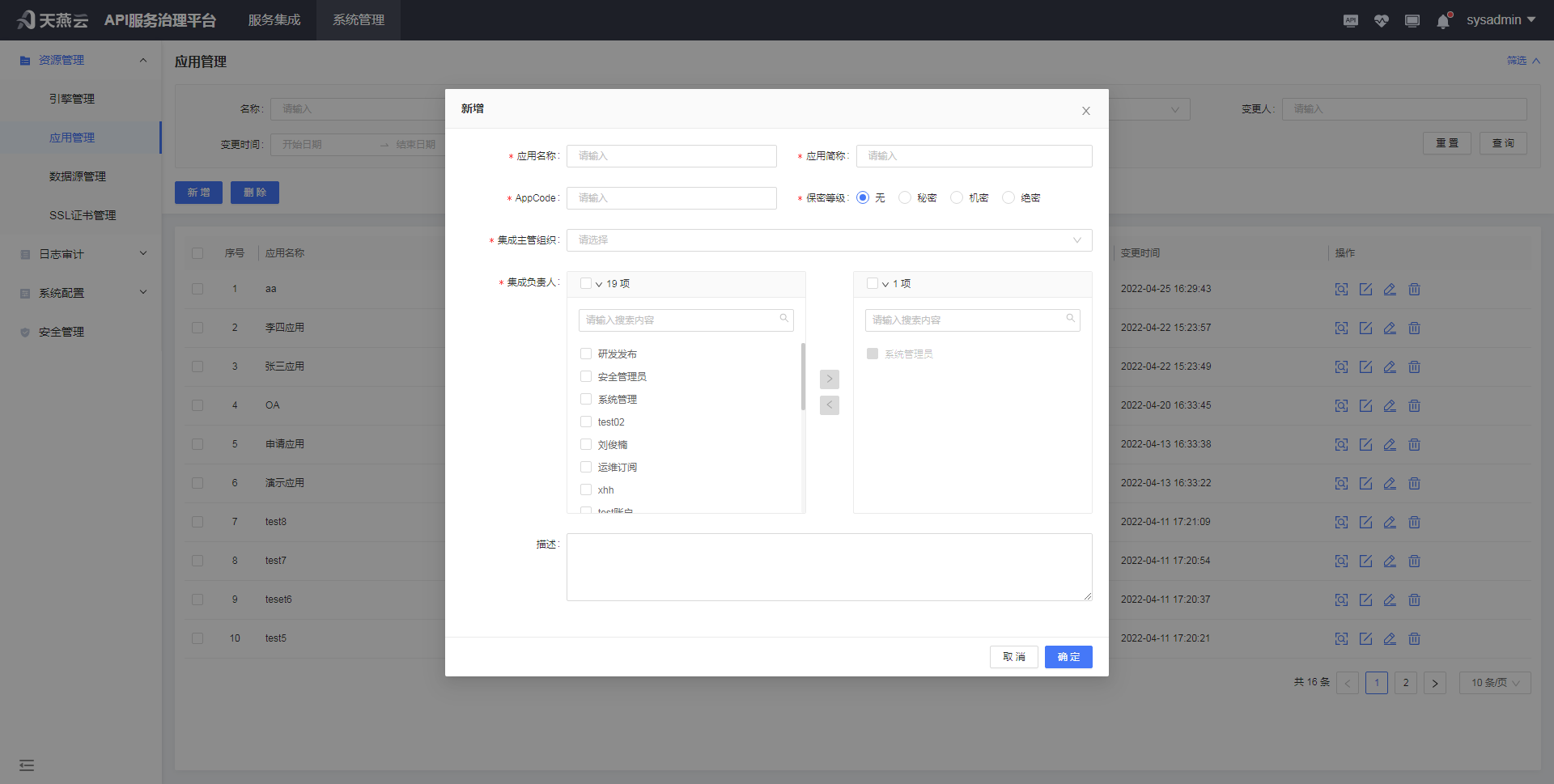Expand the 19 项 selection menu arrow
Viewport: 1554px width, 784px height.
tap(599, 284)
